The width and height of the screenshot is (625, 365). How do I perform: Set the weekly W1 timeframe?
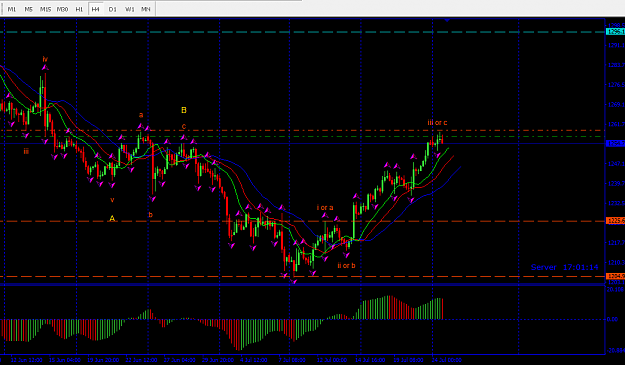pyautogui.click(x=130, y=9)
